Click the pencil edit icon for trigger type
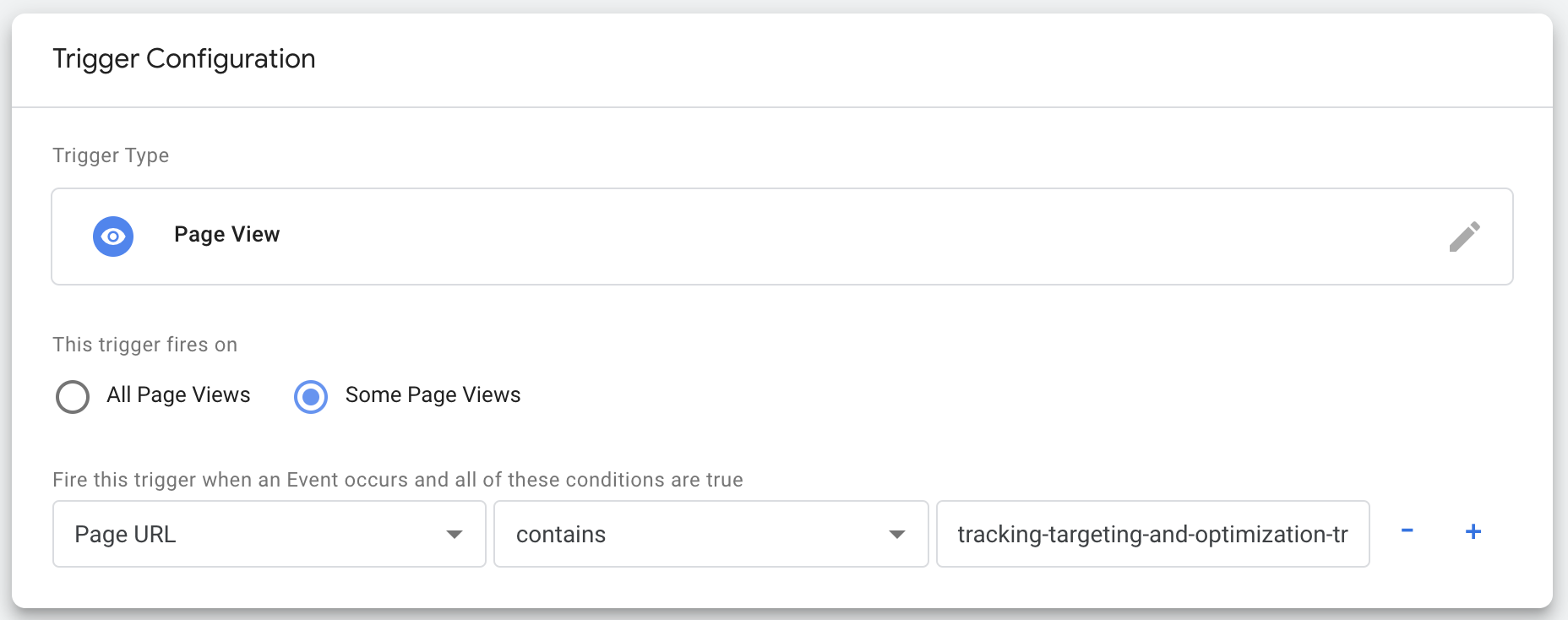 point(1464,237)
